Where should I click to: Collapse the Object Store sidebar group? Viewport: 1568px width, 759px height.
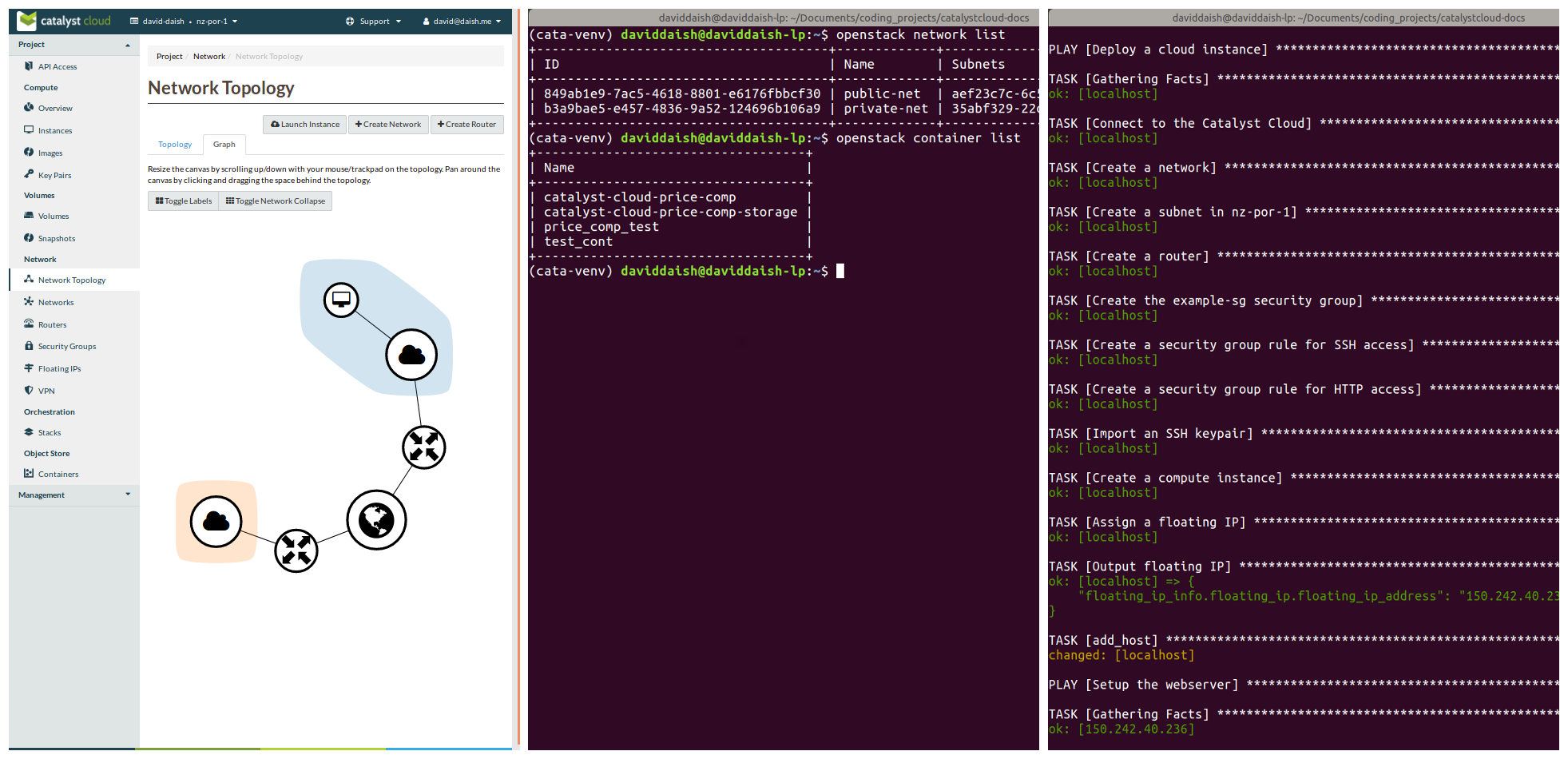(46, 454)
